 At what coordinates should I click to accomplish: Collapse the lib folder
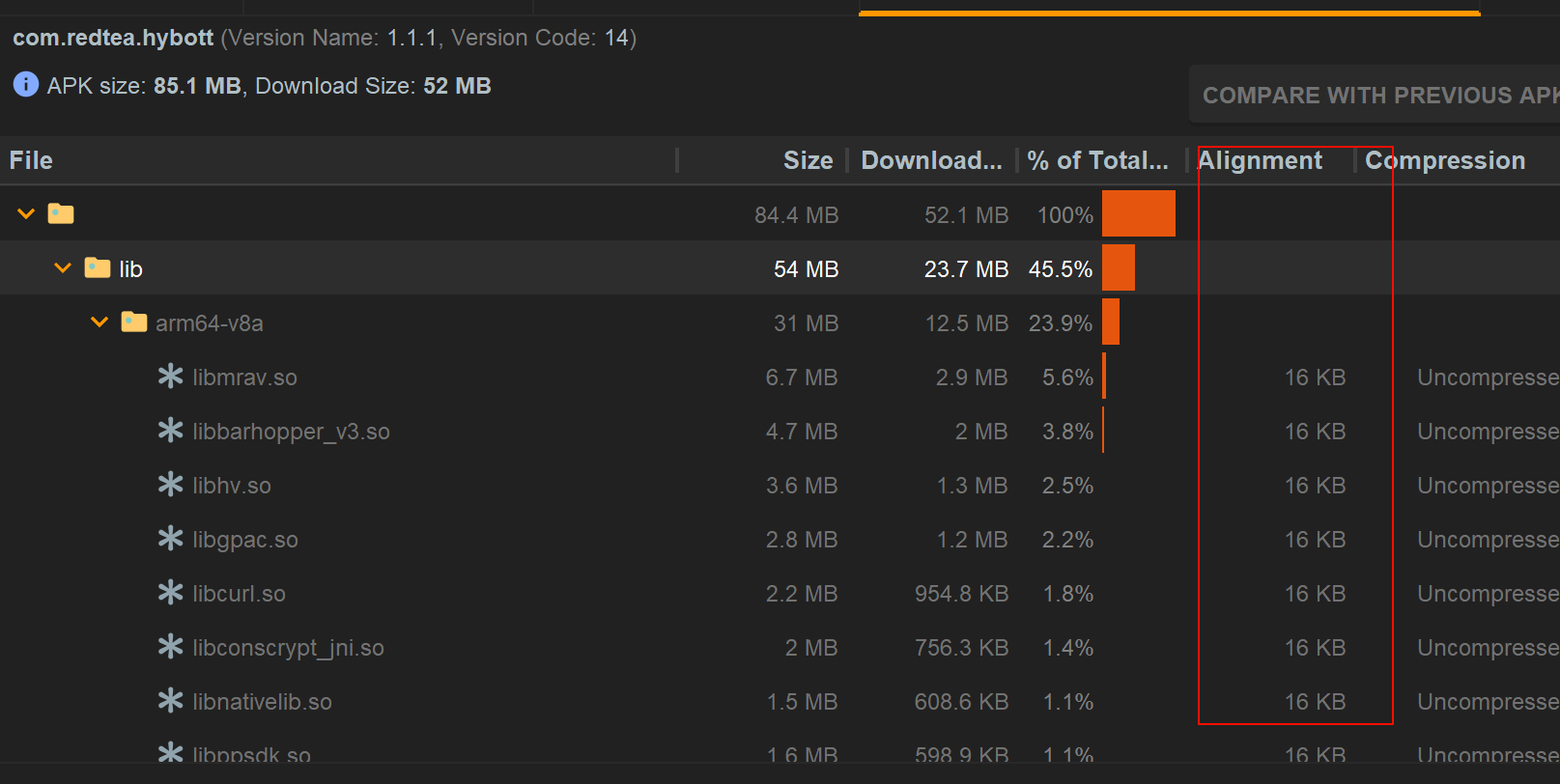pos(63,267)
